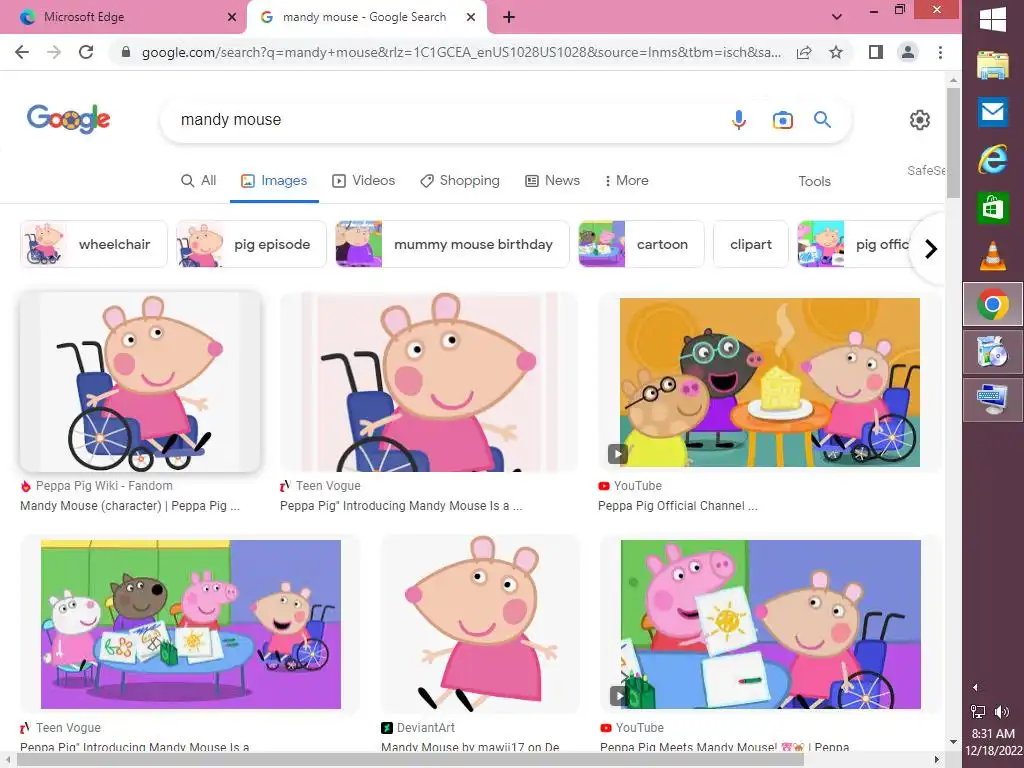Image resolution: width=1024 pixels, height=768 pixels.
Task: Open Mail app from taskbar
Action: click(x=993, y=112)
